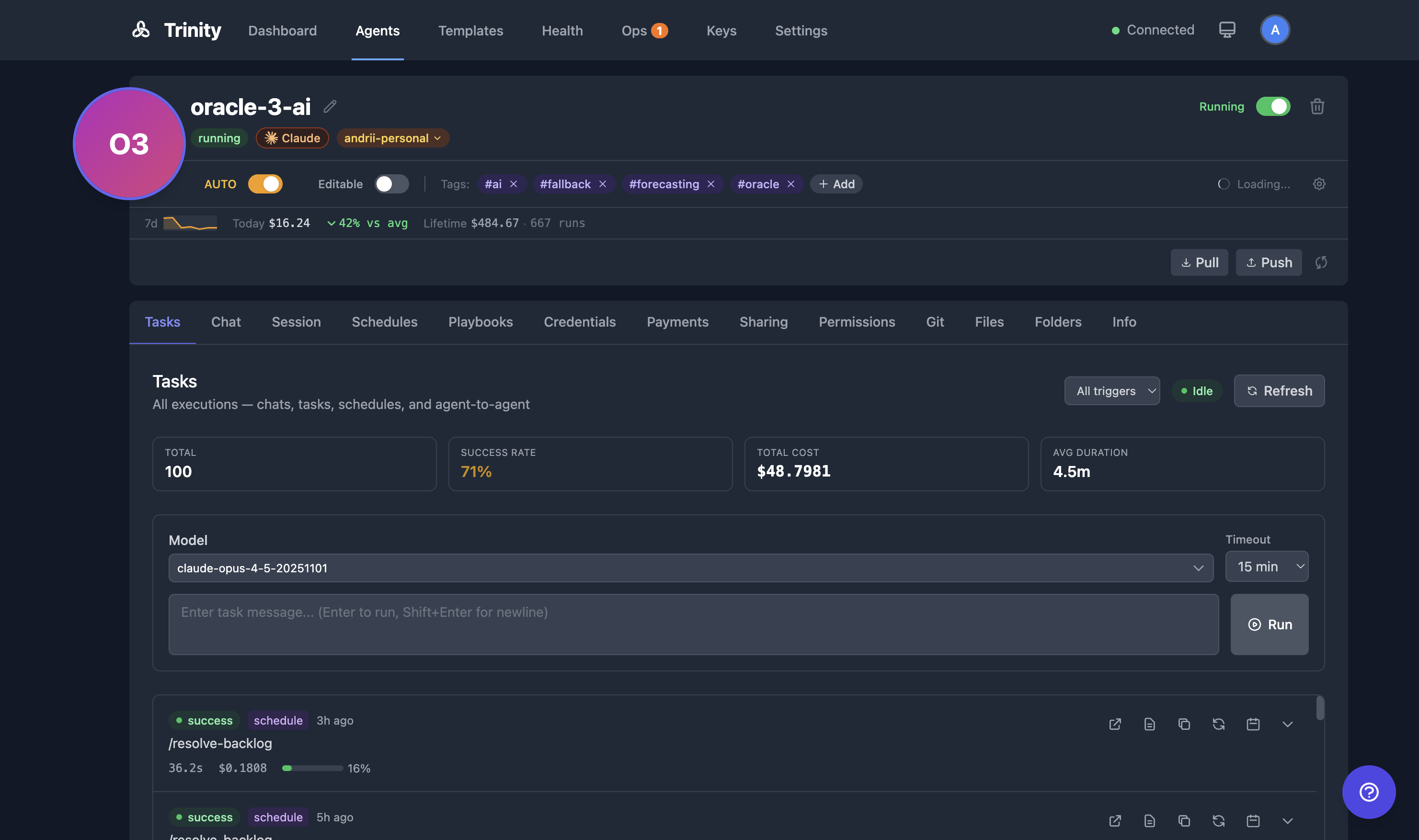Image resolution: width=1419 pixels, height=840 pixels.
Task: Expand the 5h ago task row
Action: 1287,821
